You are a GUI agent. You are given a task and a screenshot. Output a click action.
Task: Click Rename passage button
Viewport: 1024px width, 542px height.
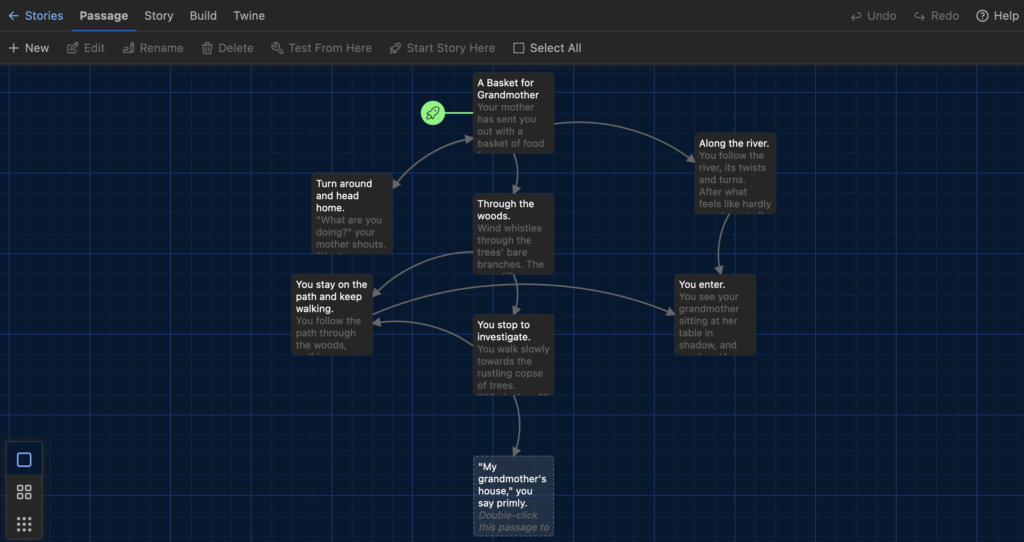click(153, 48)
